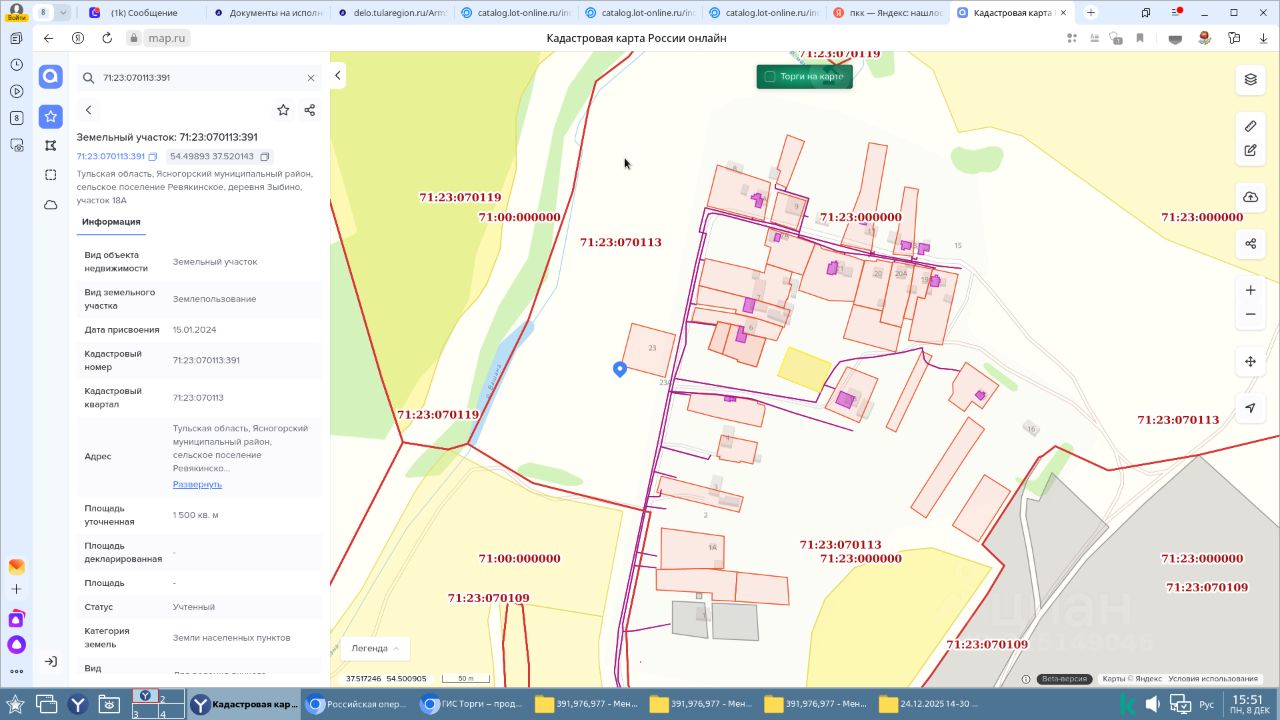Activate the my-location arrow button

[x=1250, y=408]
